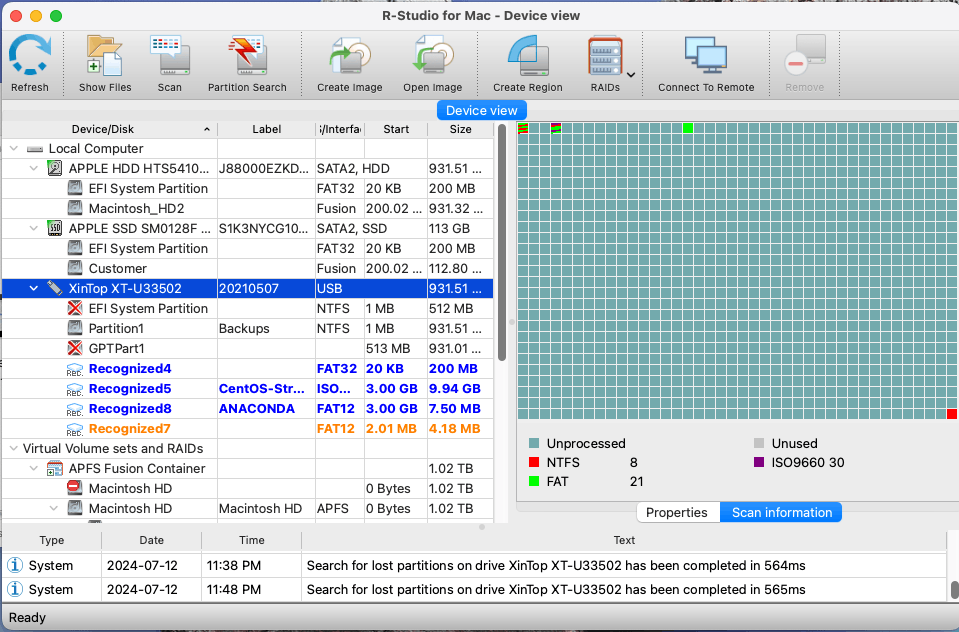
Task: Sort by the Label column header
Action: pyautogui.click(x=267, y=129)
